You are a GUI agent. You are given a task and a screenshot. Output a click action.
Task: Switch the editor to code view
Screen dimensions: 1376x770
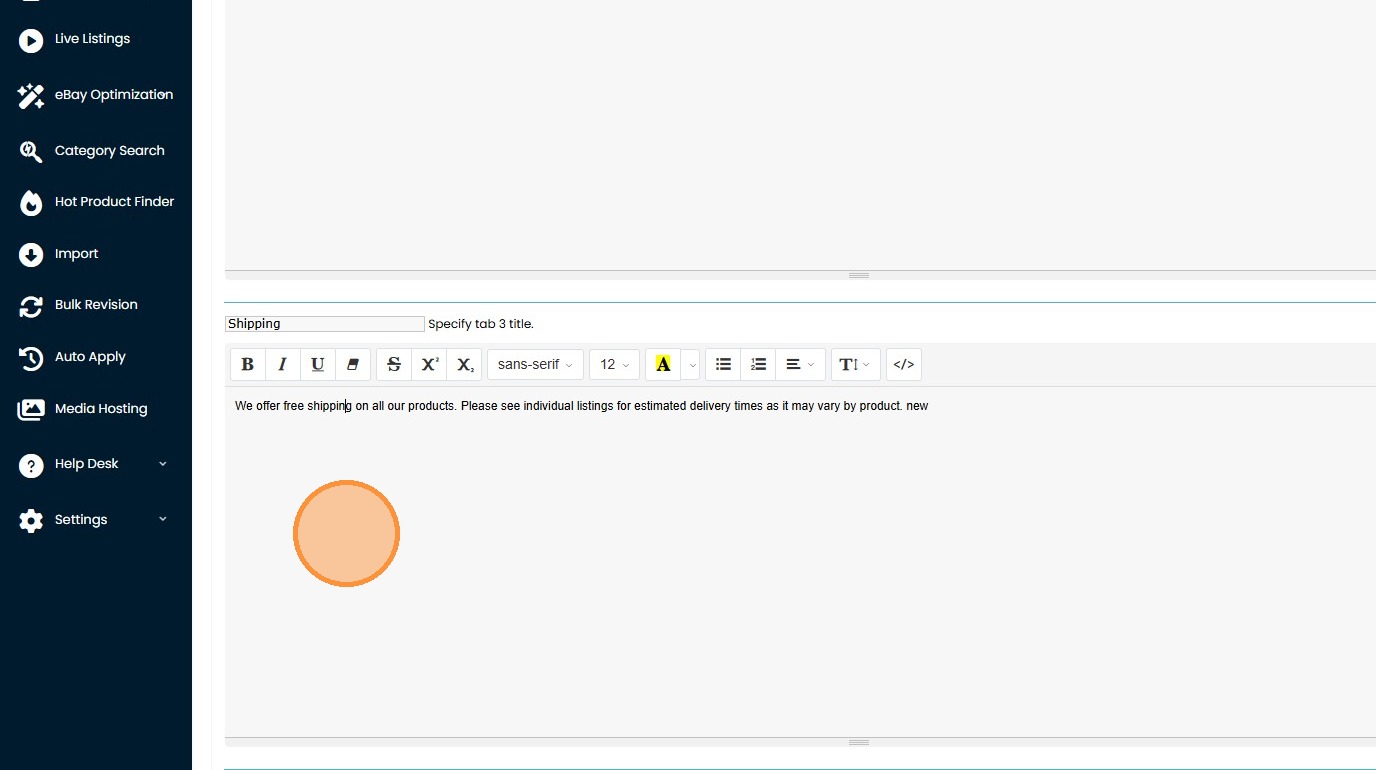(904, 365)
